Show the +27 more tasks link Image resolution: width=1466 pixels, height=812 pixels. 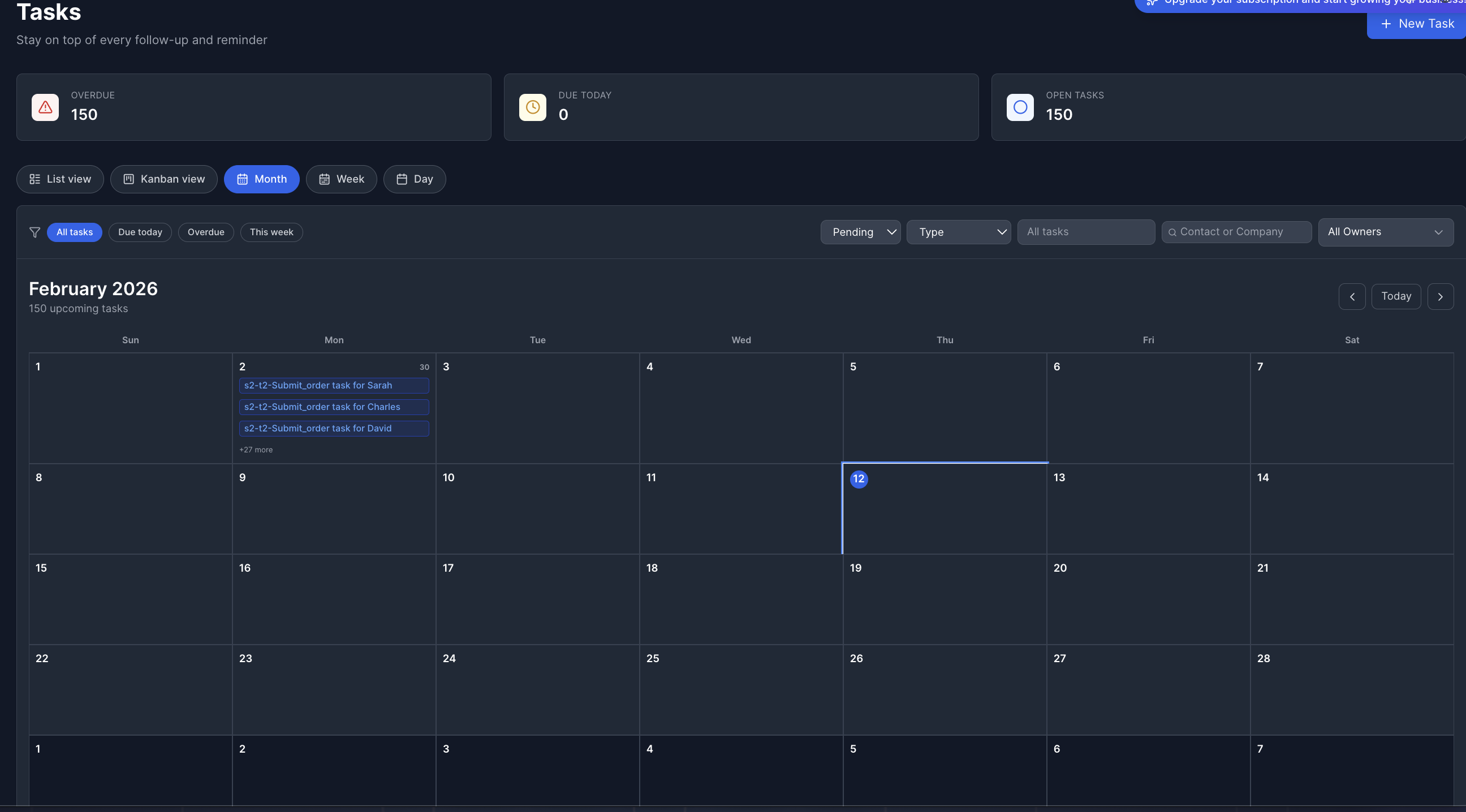pos(256,450)
